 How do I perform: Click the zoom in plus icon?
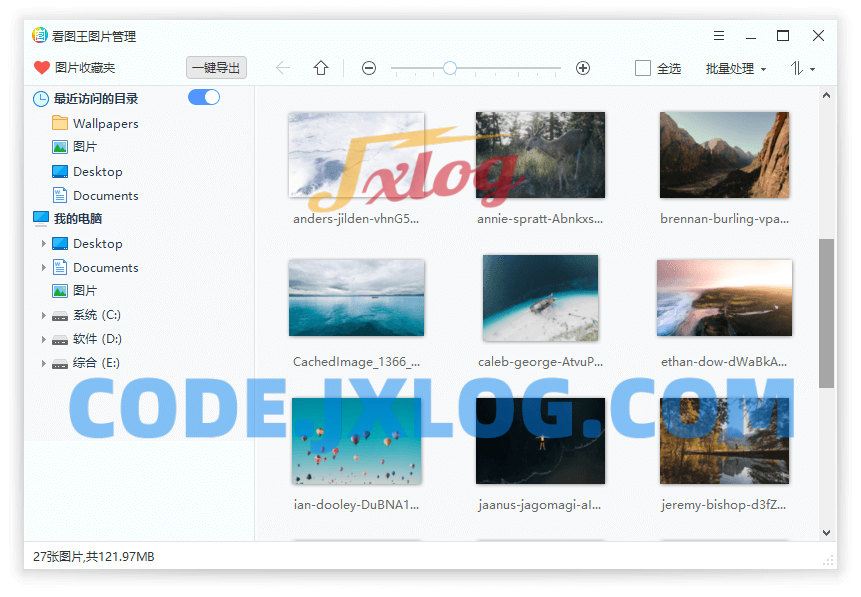tap(583, 68)
